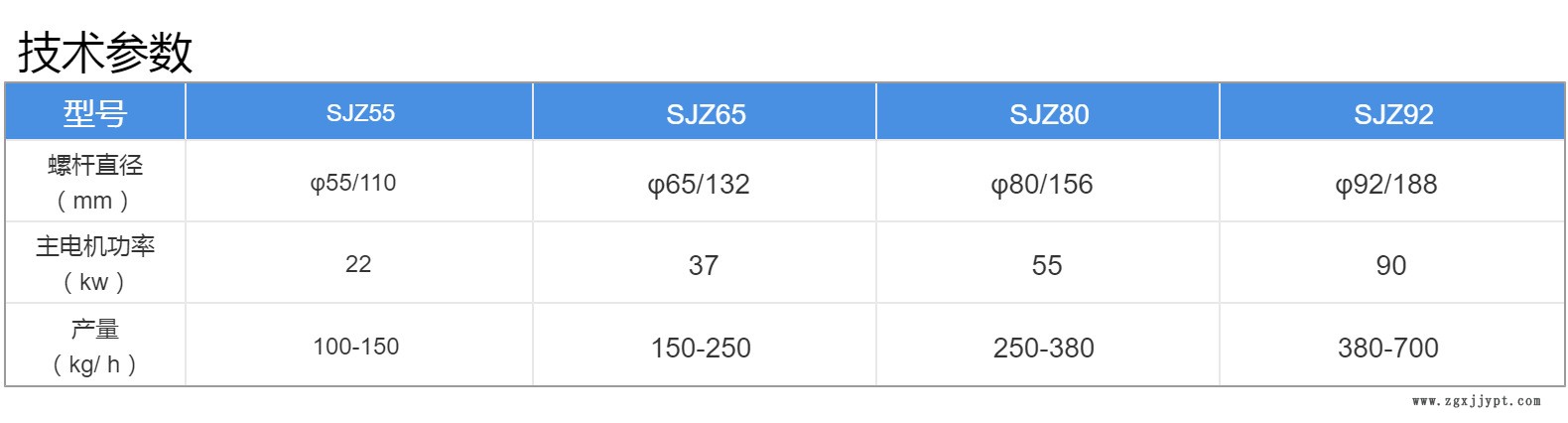Select the 37 kw power cell

(x=704, y=265)
